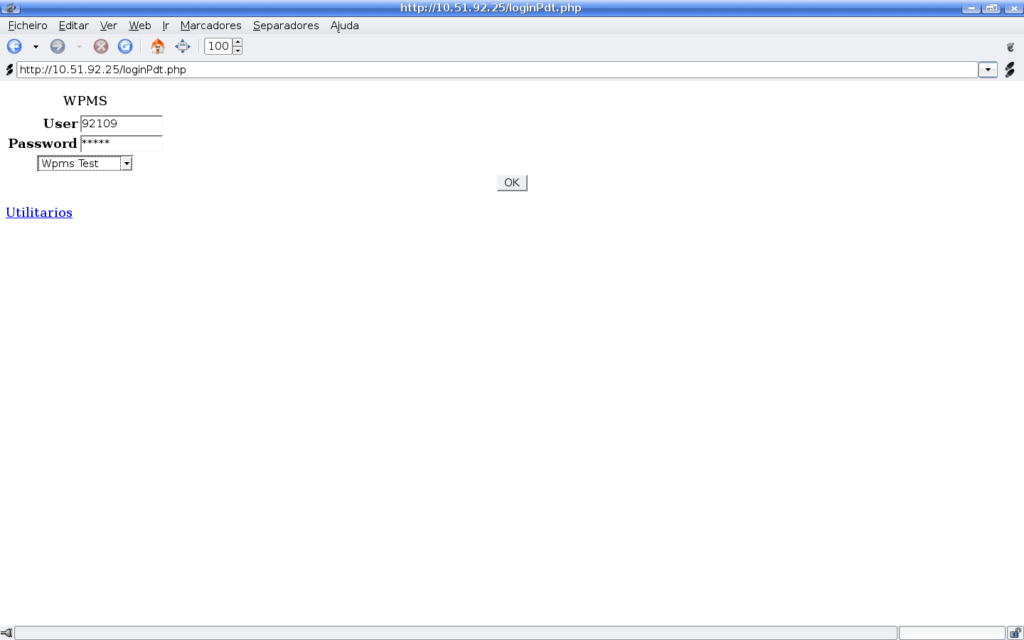Screen dimensions: 1024x640
Task: Open the Marcadores menu
Action: [211, 25]
